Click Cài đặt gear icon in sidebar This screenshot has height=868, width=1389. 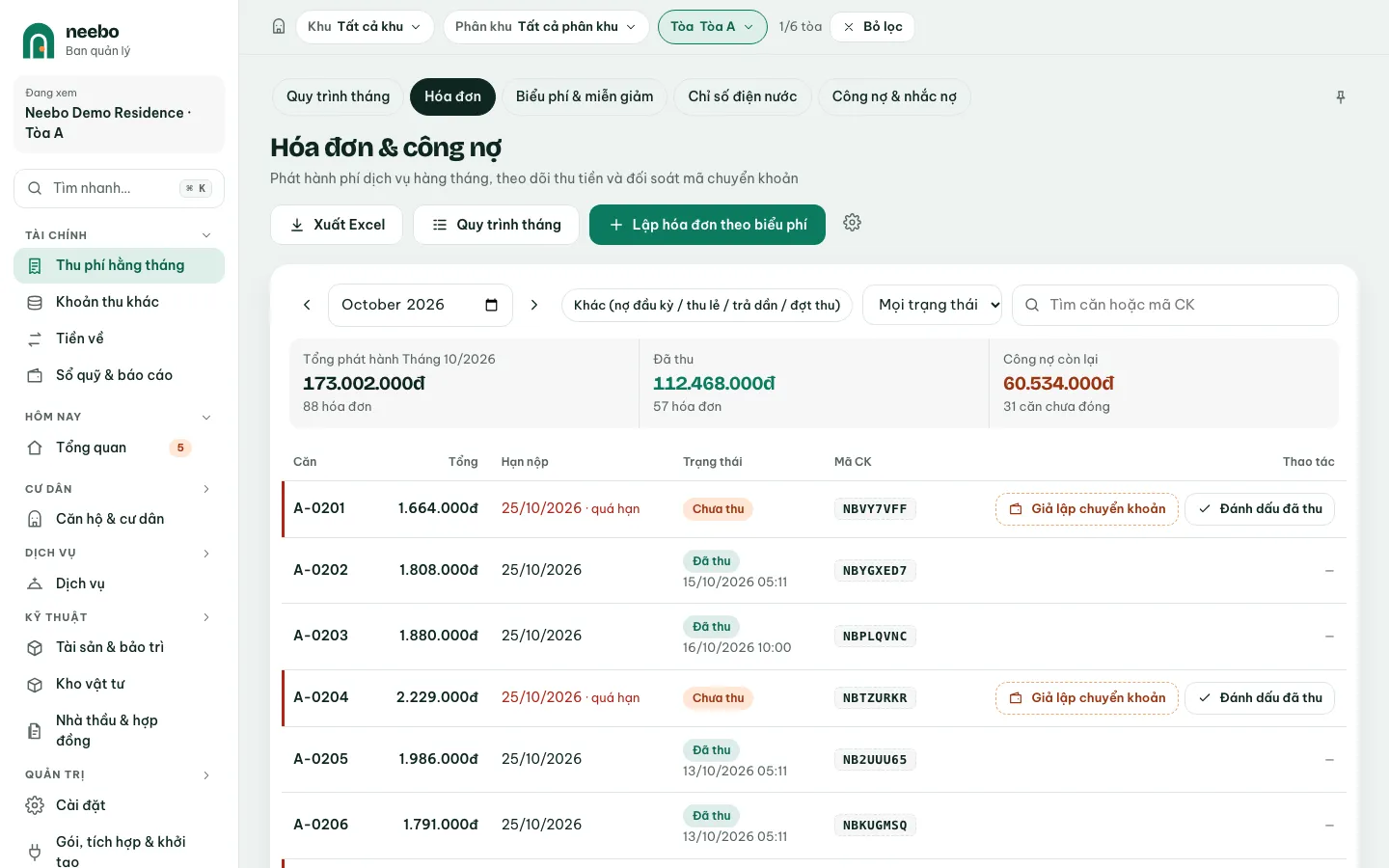point(35,805)
